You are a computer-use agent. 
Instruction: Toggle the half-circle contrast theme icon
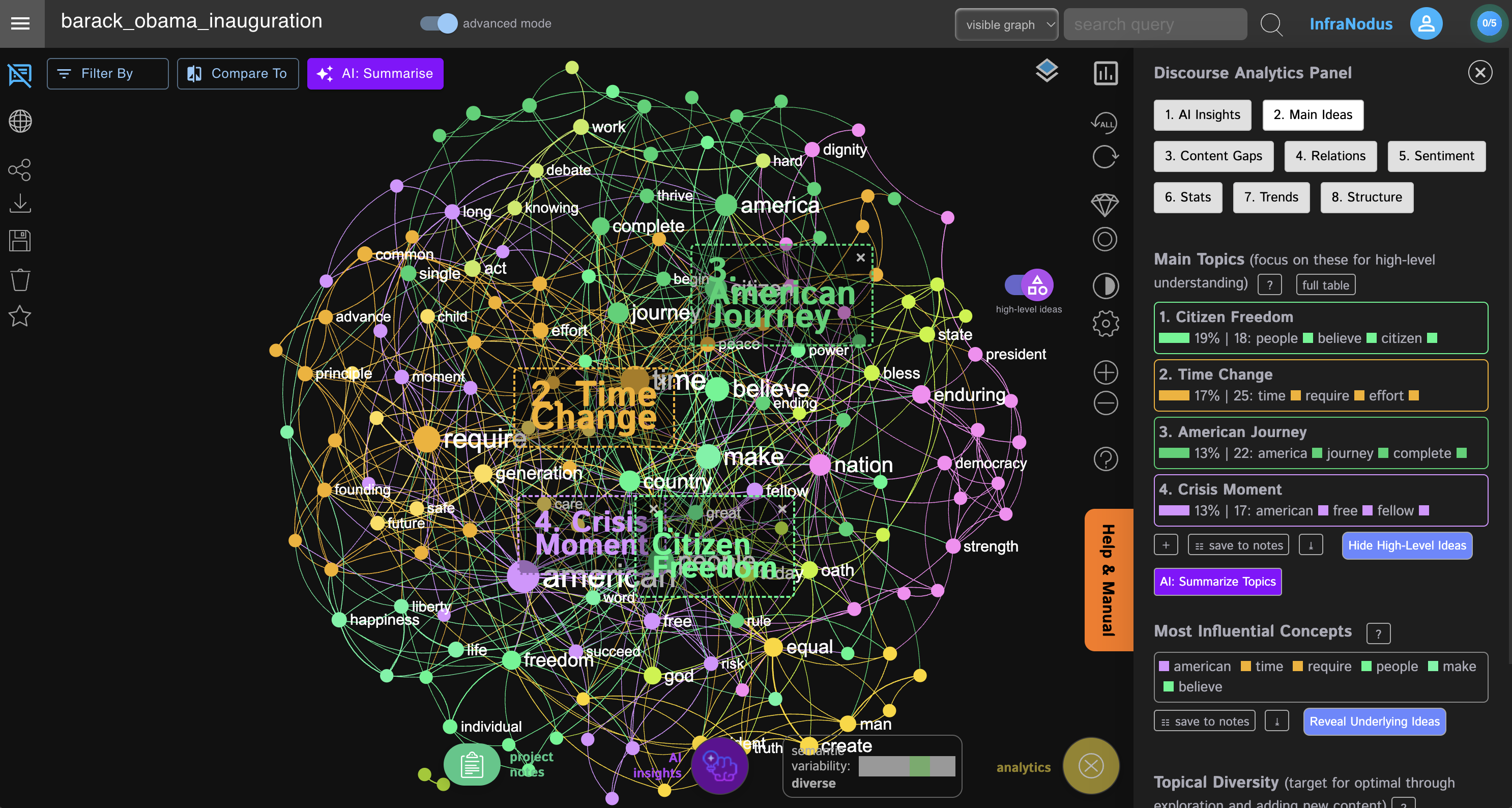coord(1106,286)
